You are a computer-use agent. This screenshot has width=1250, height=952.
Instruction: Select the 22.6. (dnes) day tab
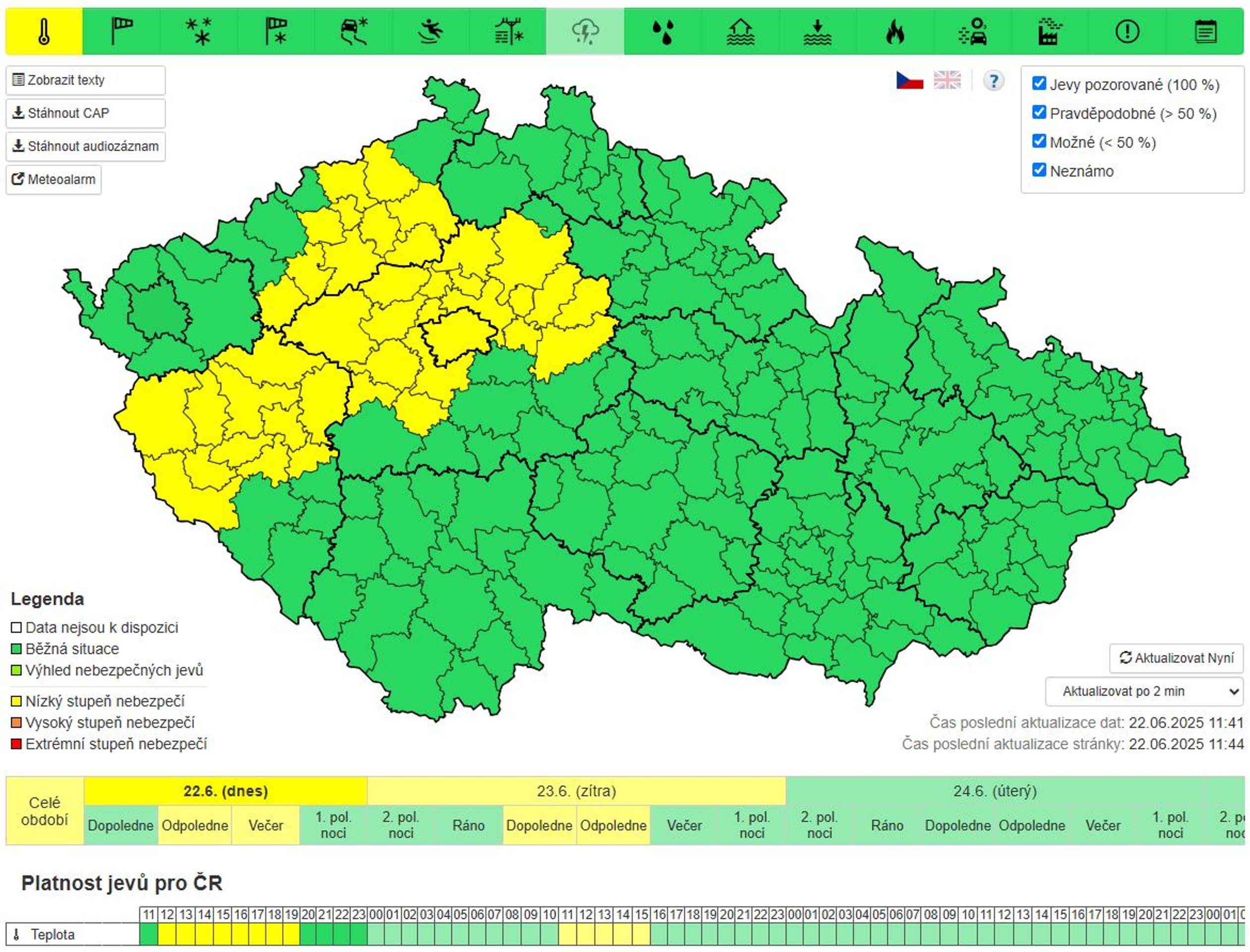click(226, 791)
